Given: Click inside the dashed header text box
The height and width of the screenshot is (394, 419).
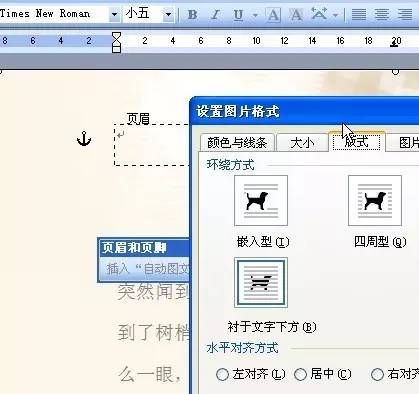Looking at the screenshot, I should 152,145.
